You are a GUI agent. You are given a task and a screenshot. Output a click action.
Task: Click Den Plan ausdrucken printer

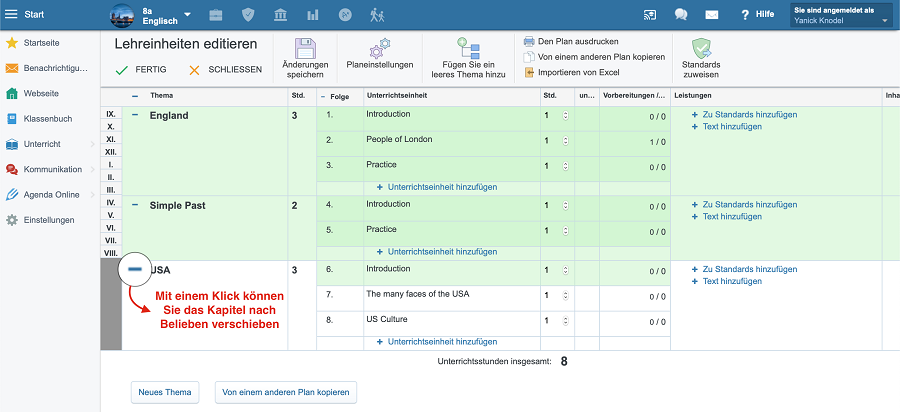click(571, 41)
